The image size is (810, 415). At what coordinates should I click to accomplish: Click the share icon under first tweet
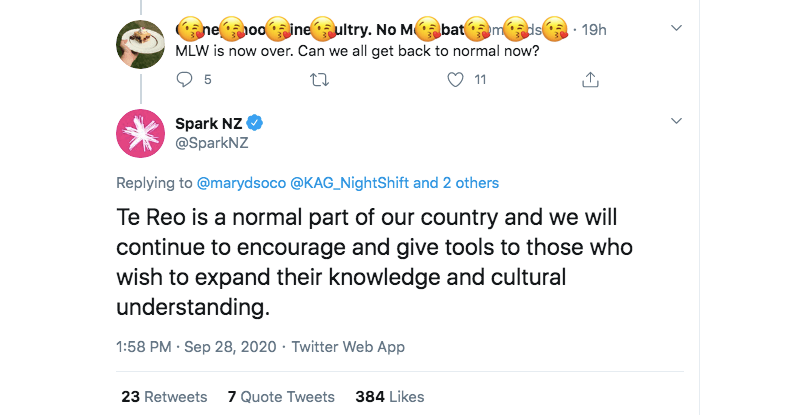click(589, 79)
